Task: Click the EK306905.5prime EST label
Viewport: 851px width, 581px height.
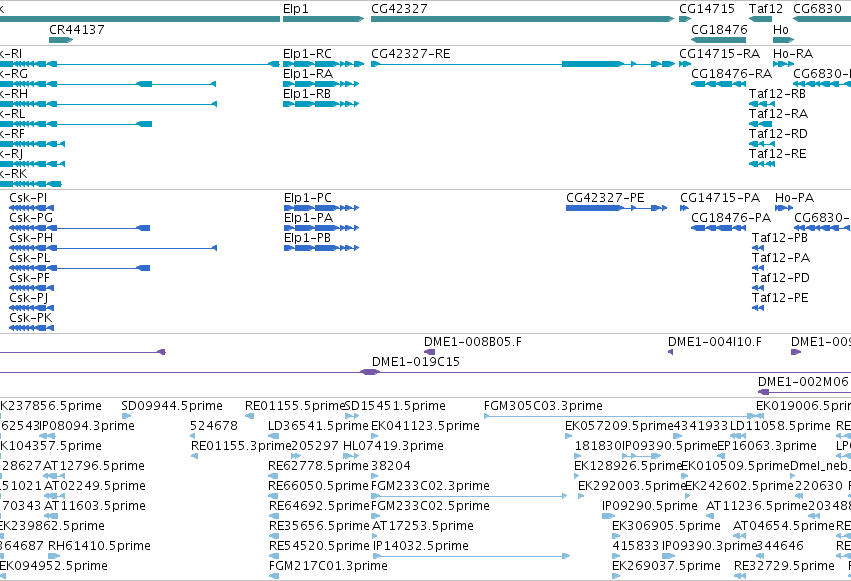Action: 666,526
